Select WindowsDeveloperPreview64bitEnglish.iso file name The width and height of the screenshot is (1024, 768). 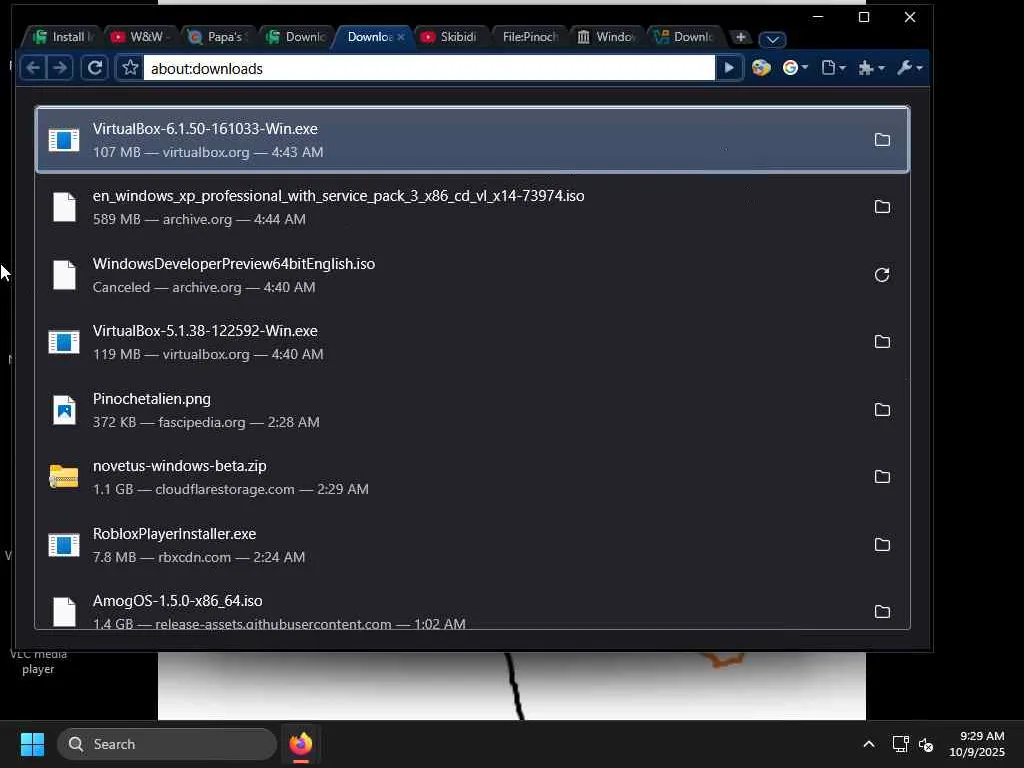234,264
